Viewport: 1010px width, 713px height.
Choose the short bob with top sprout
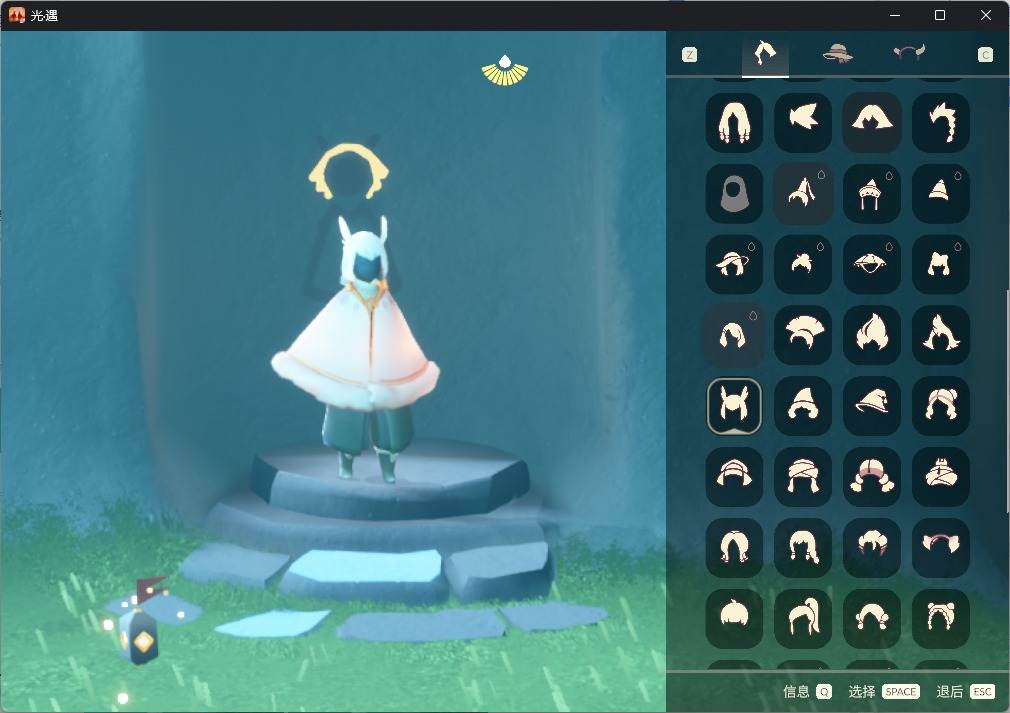(734, 618)
